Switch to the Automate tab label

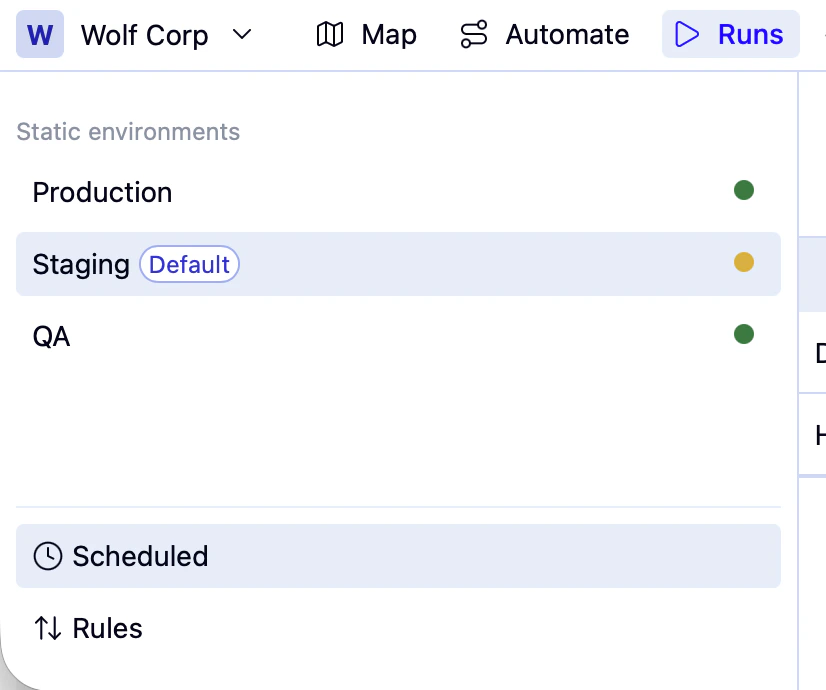pos(567,35)
